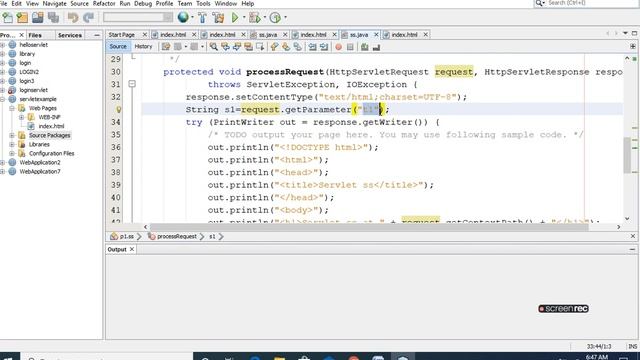This screenshot has height=360, width=640.
Task: Open configuration combo box in toolbar
Action: [138, 17]
